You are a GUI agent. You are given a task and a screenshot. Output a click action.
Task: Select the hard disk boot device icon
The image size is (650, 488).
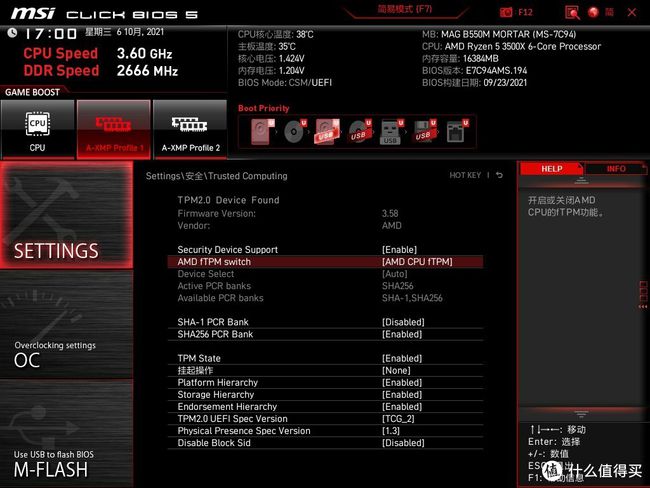click(262, 131)
